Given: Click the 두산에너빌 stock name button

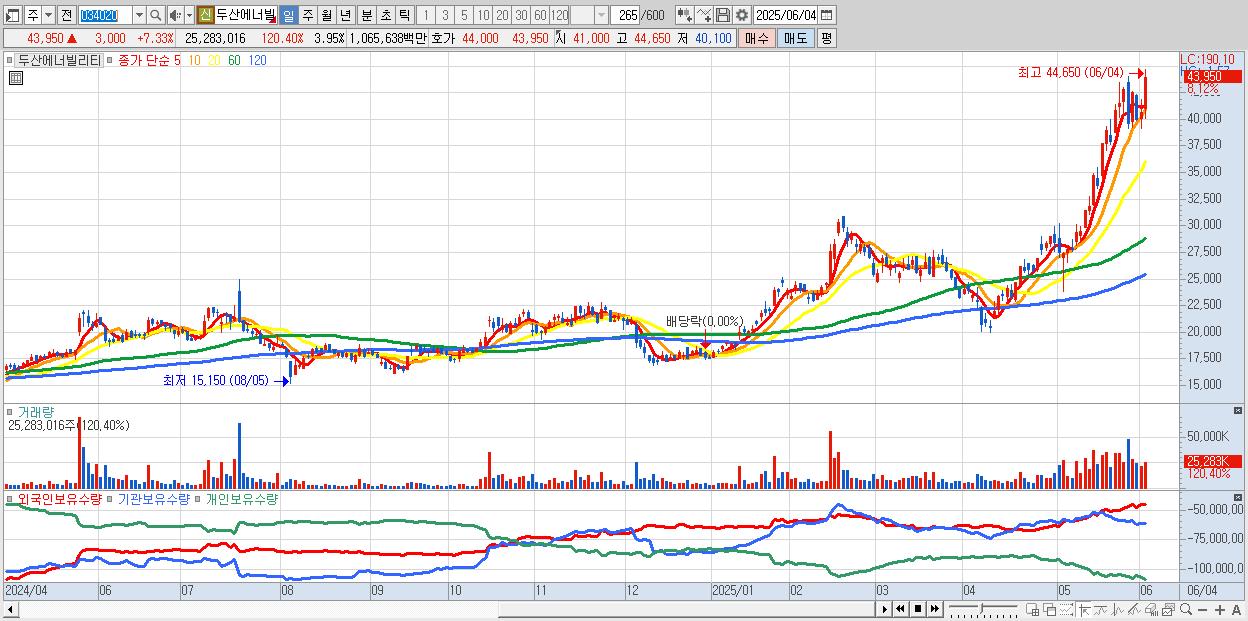Looking at the screenshot, I should point(245,15).
